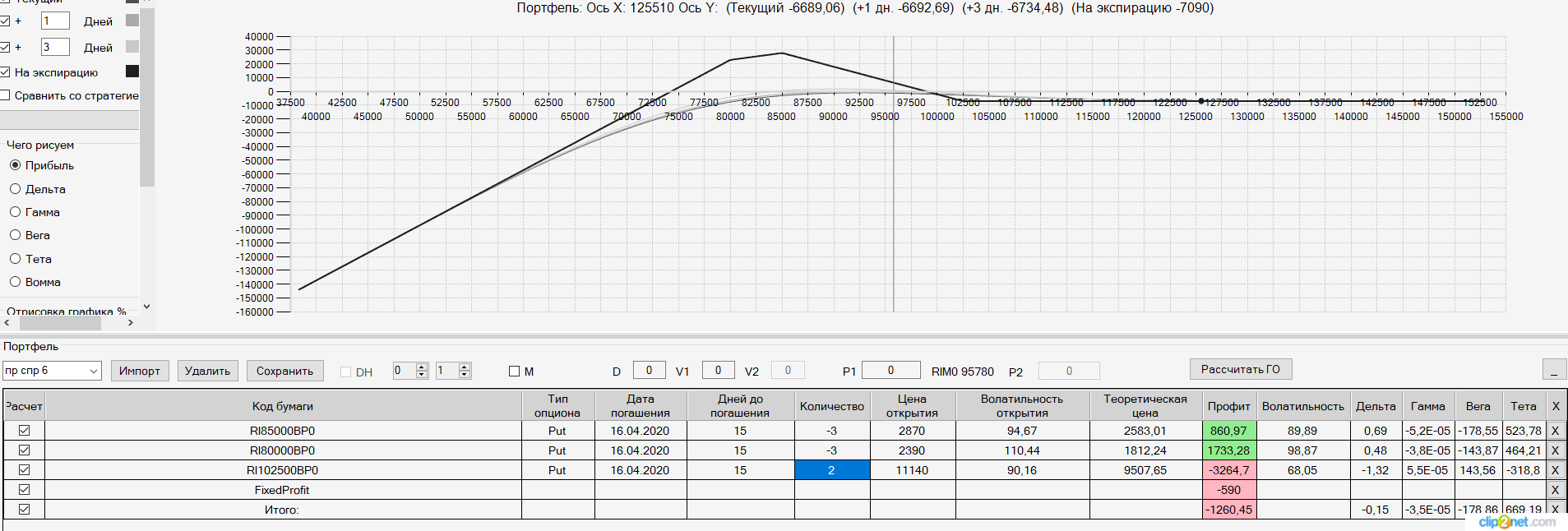Toggle the На экспирацию checkbox

(x=5, y=72)
